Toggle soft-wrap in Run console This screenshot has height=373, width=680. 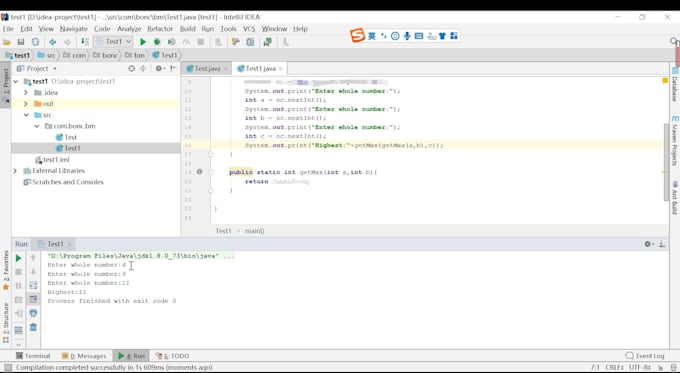(33, 285)
